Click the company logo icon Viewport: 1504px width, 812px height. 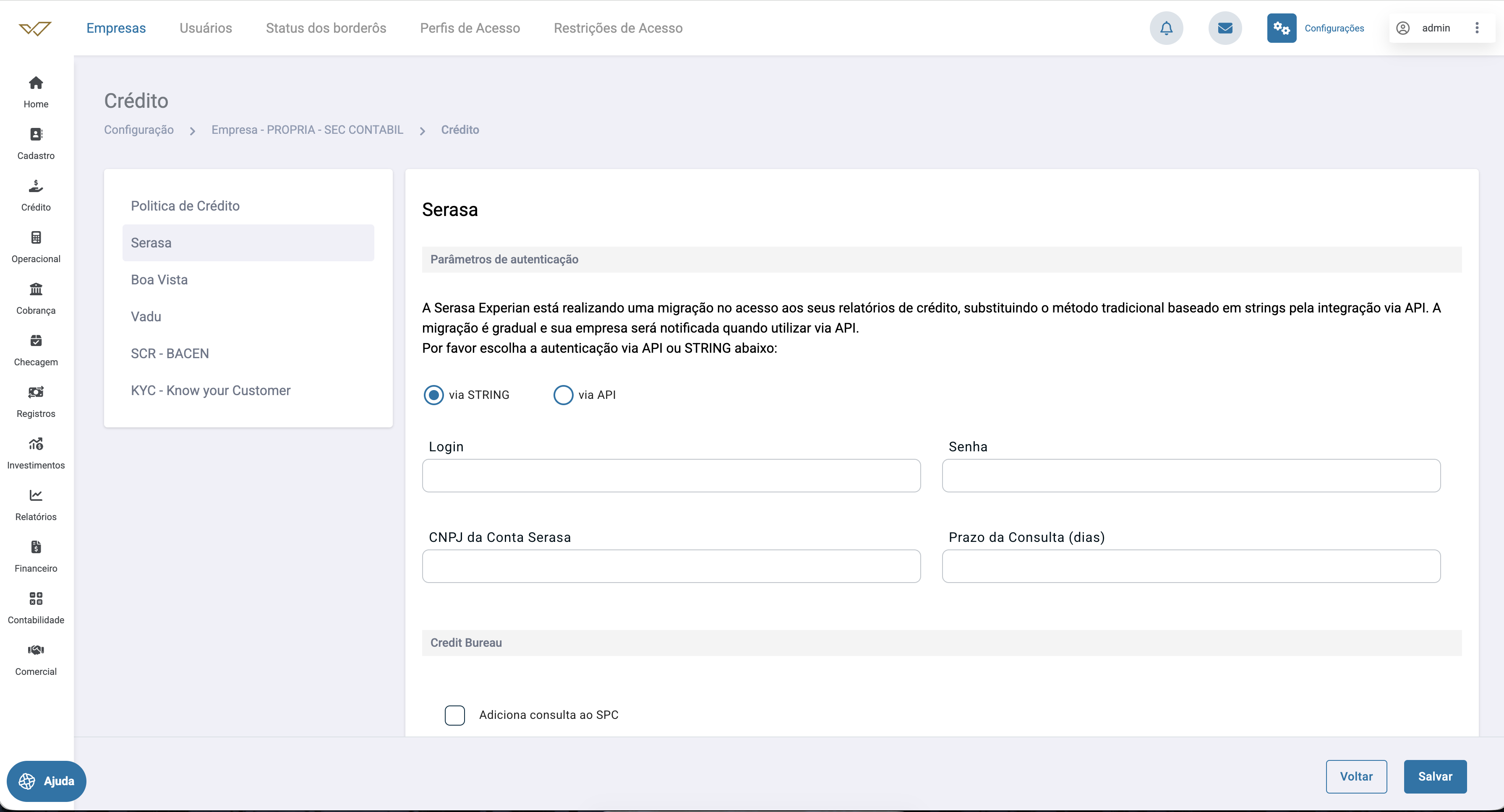[35, 28]
